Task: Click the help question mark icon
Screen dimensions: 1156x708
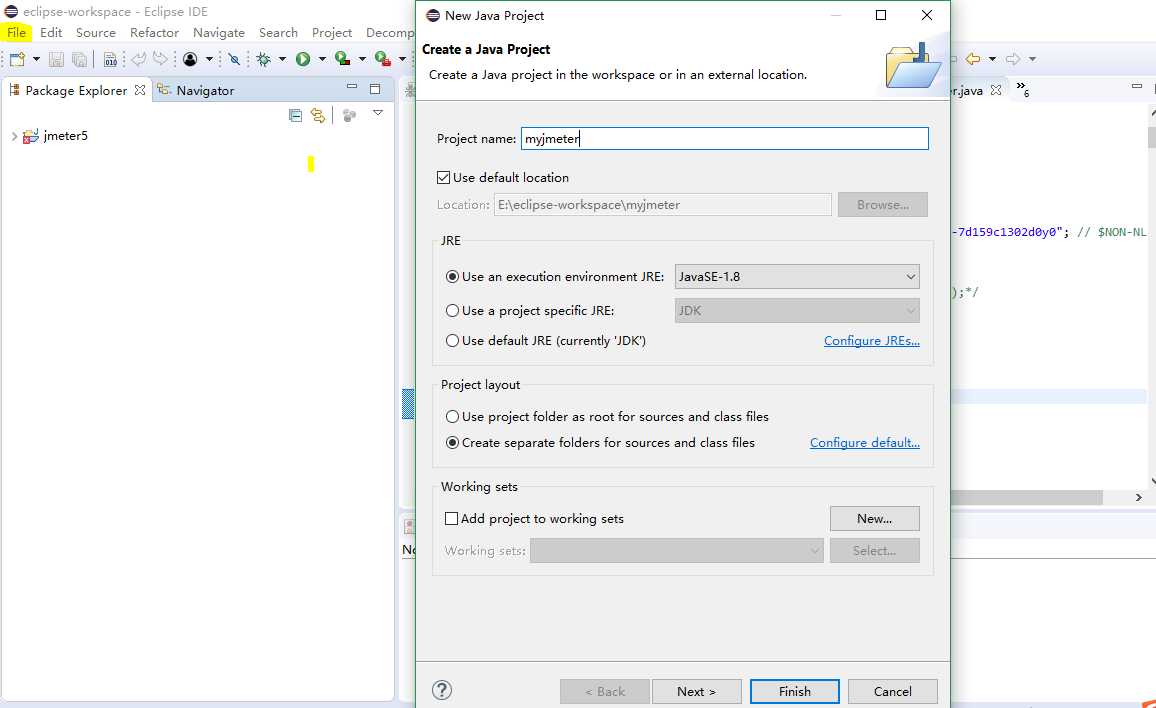Action: pos(442,690)
